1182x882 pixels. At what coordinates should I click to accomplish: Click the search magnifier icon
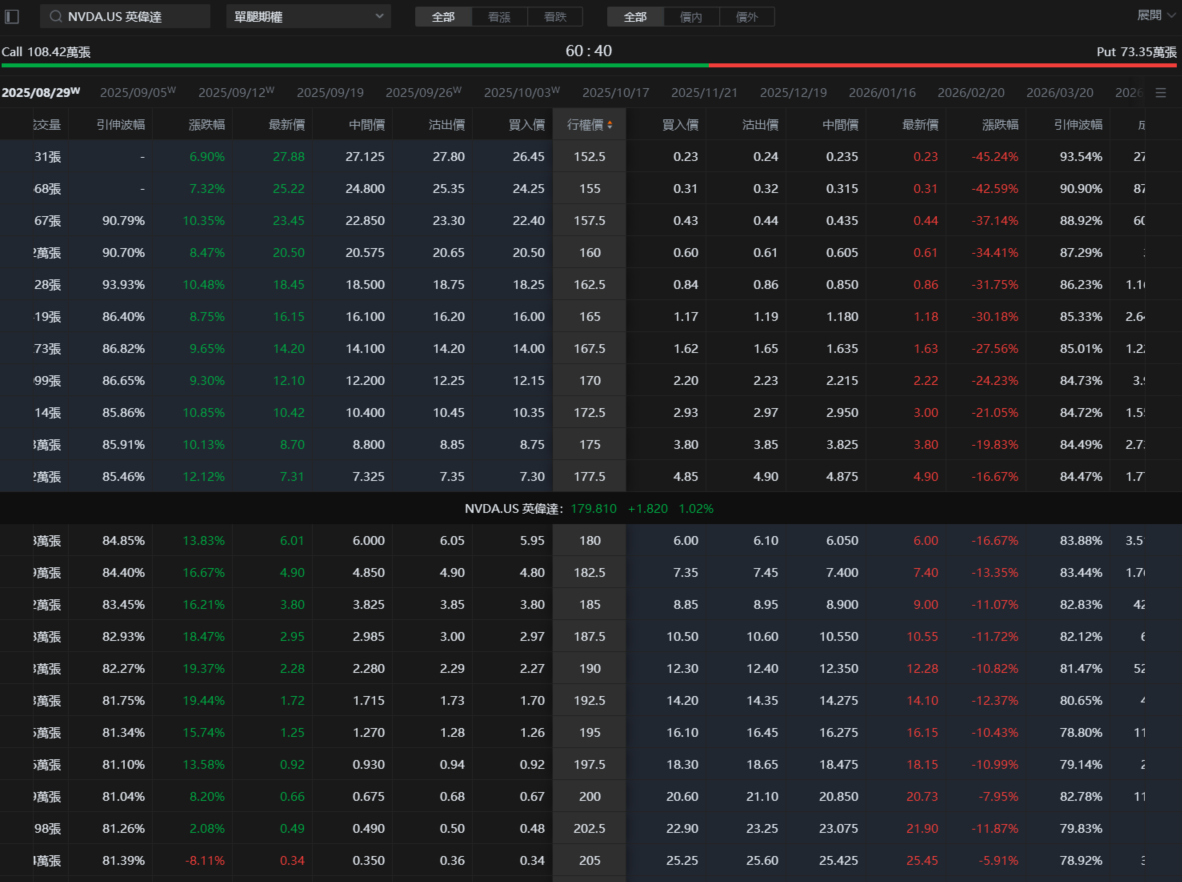(x=55, y=17)
